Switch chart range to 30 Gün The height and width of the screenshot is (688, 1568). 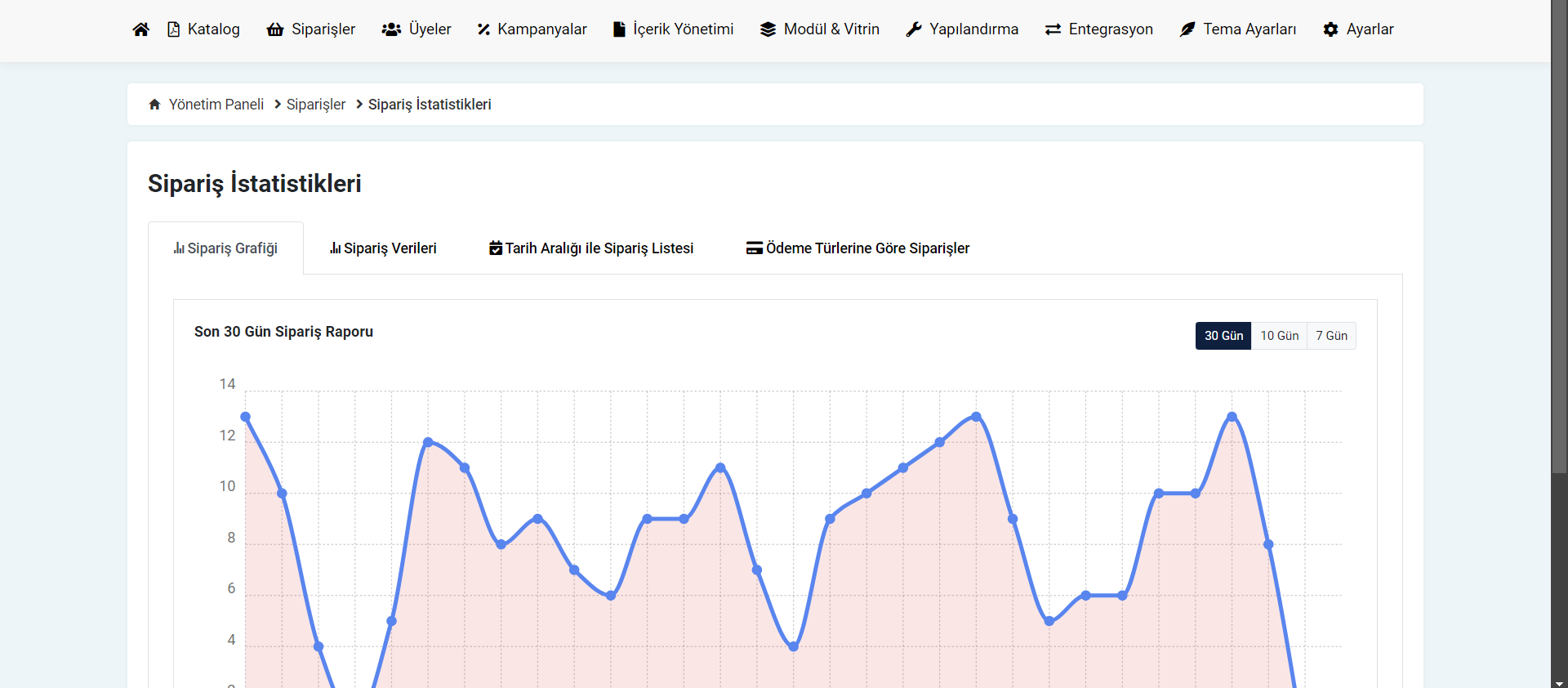pos(1223,336)
